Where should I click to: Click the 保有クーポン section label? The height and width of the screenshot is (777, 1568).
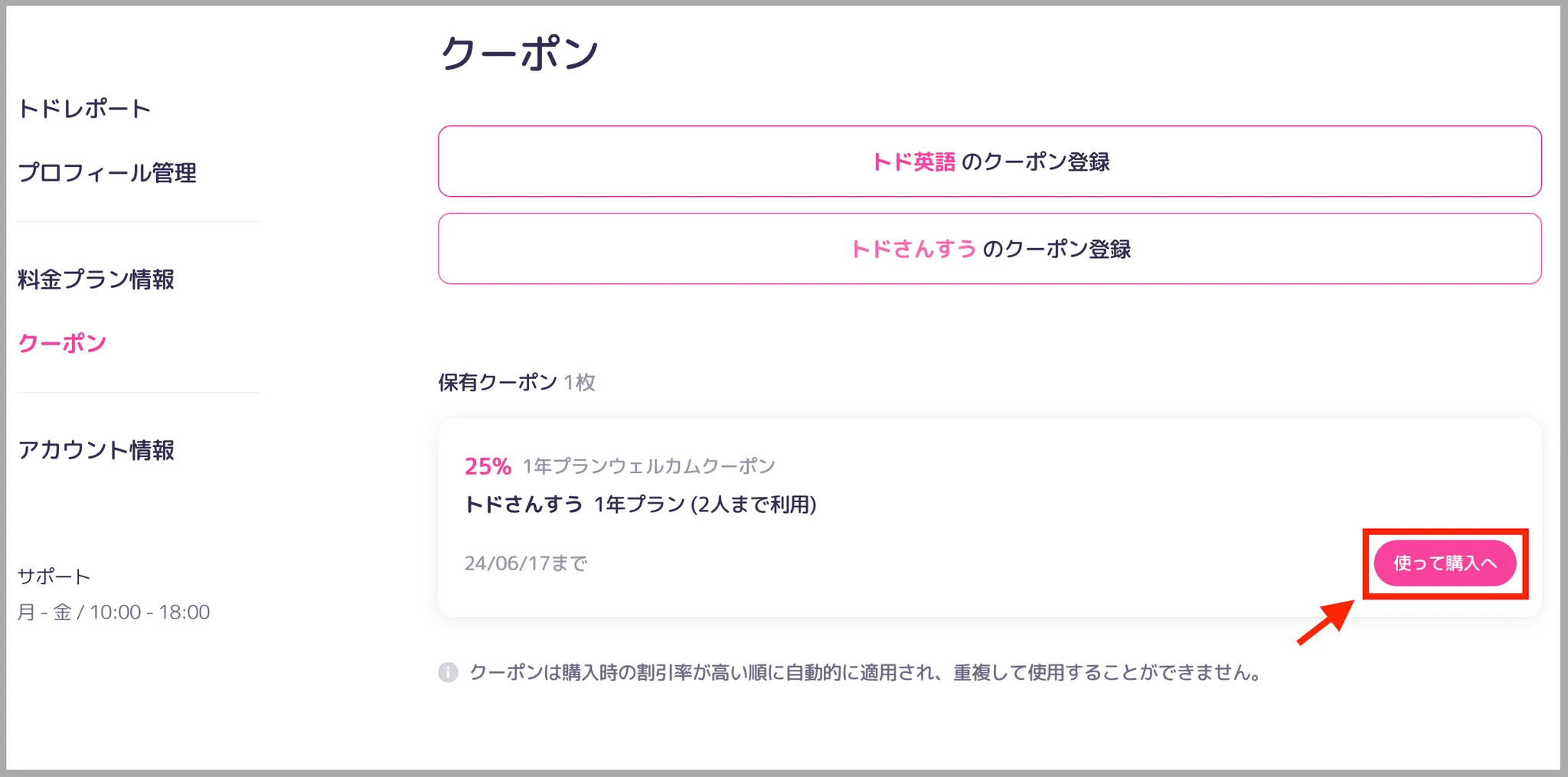pyautogui.click(x=498, y=382)
